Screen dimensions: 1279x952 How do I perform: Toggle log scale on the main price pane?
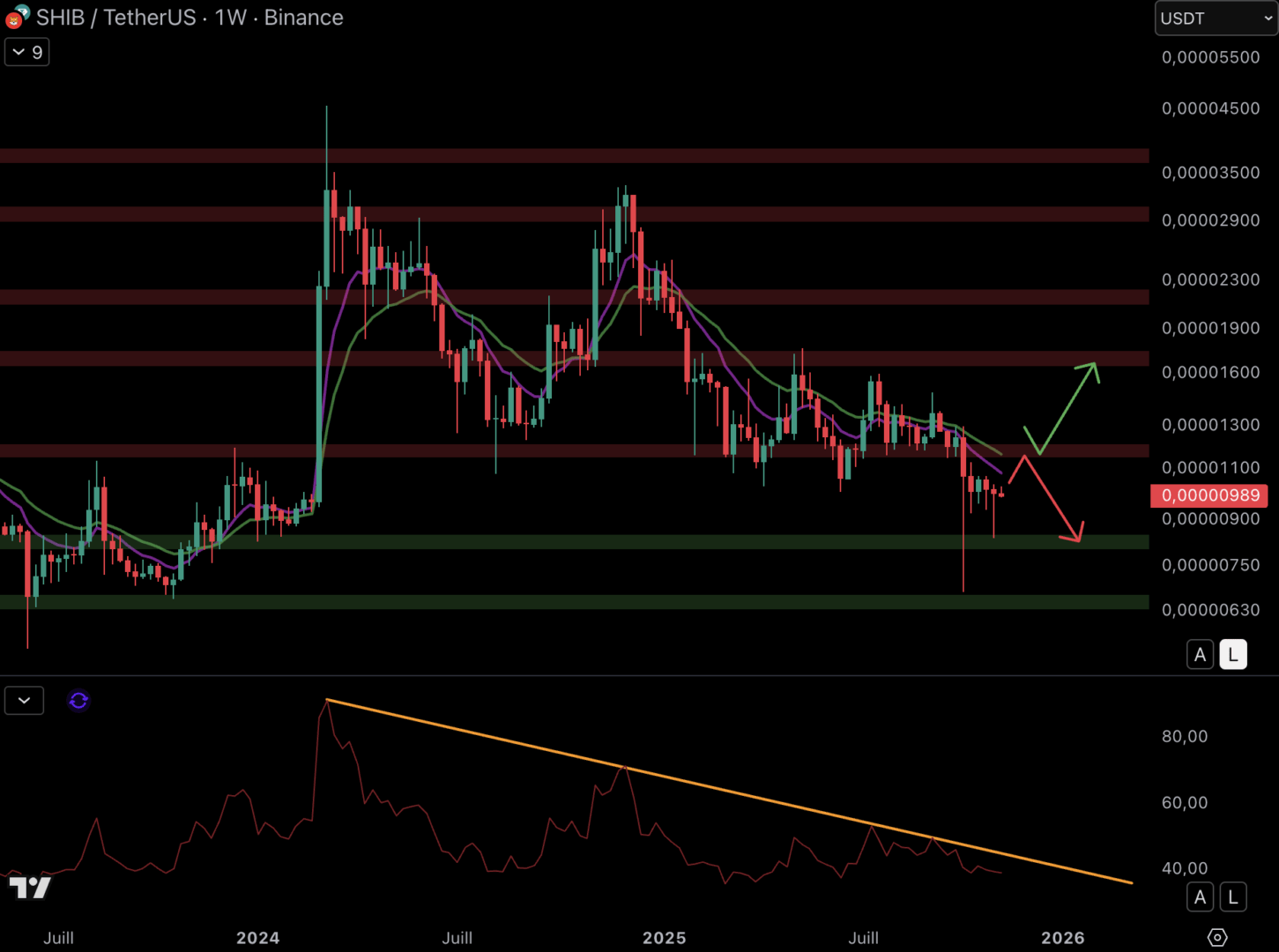click(x=1232, y=655)
